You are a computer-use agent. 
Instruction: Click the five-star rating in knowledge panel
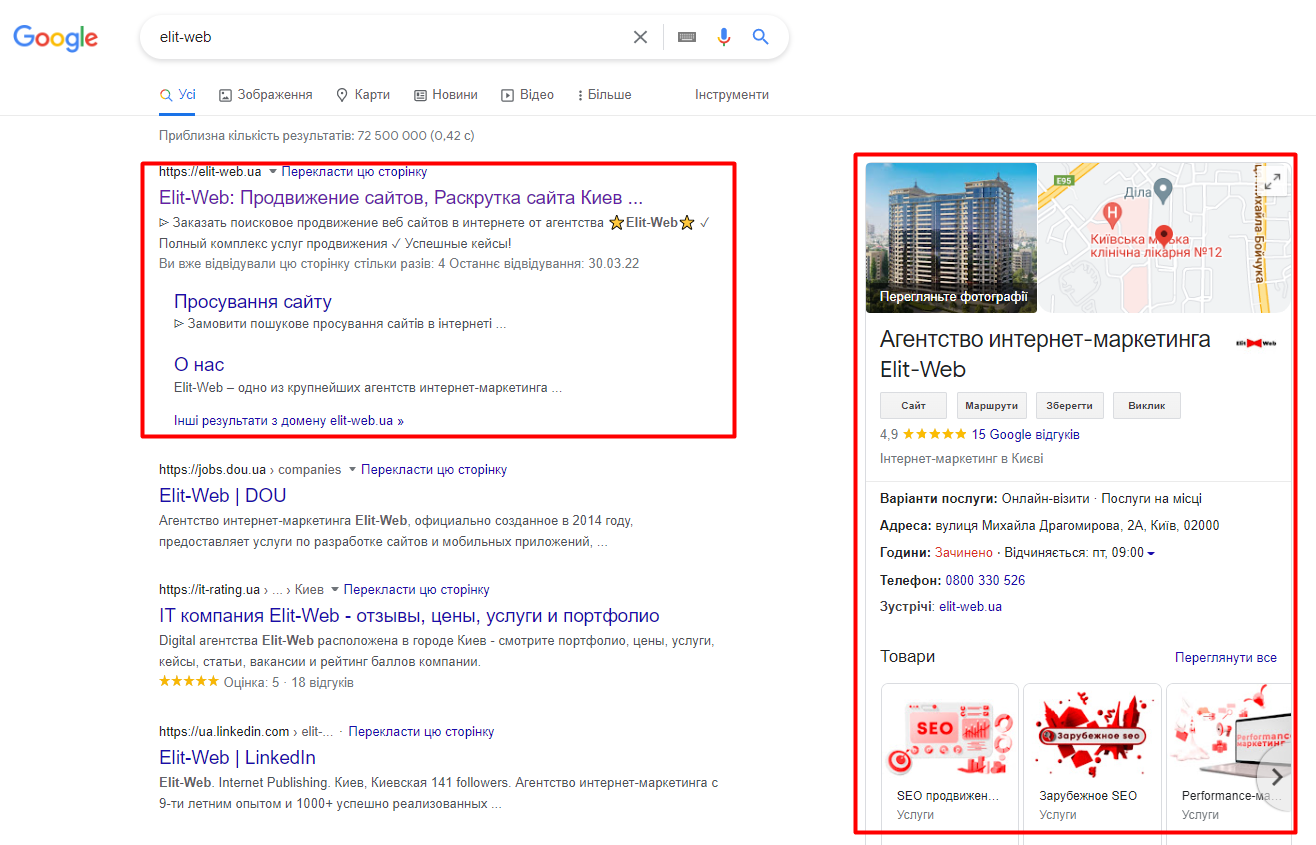click(934, 435)
